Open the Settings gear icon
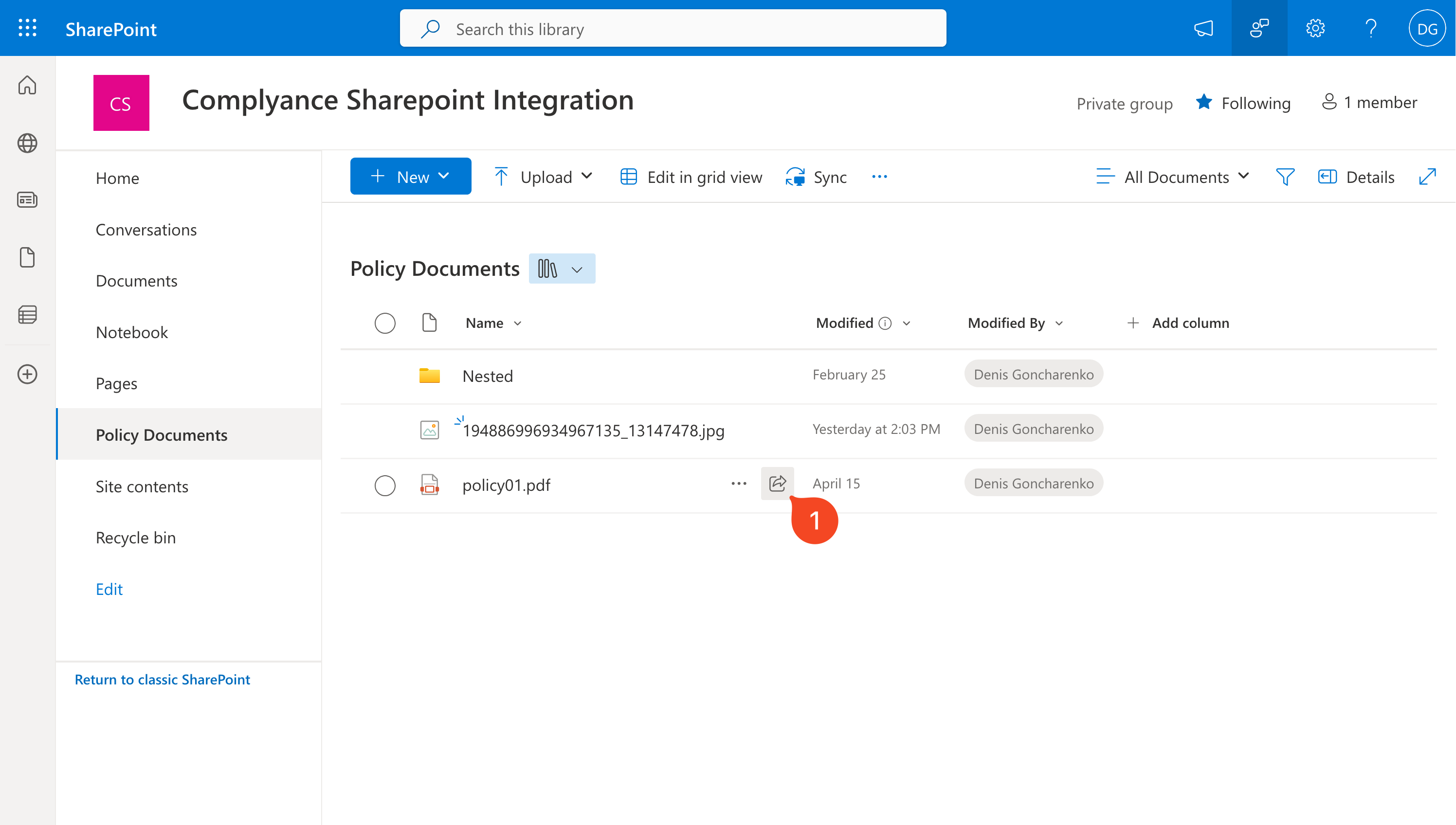The image size is (1456, 825). tap(1315, 28)
